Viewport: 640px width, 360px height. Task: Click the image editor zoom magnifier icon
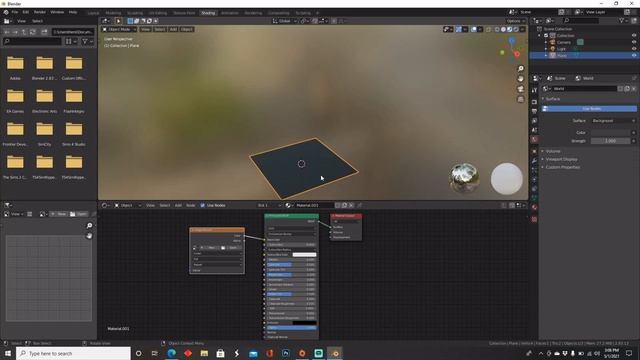click(89, 226)
